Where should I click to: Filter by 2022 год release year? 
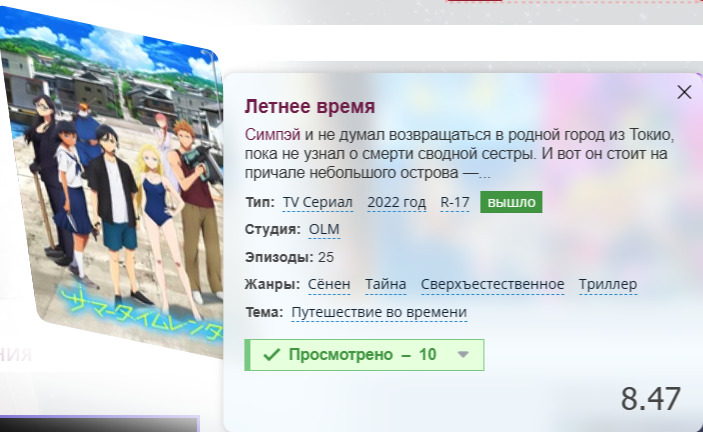pos(396,202)
